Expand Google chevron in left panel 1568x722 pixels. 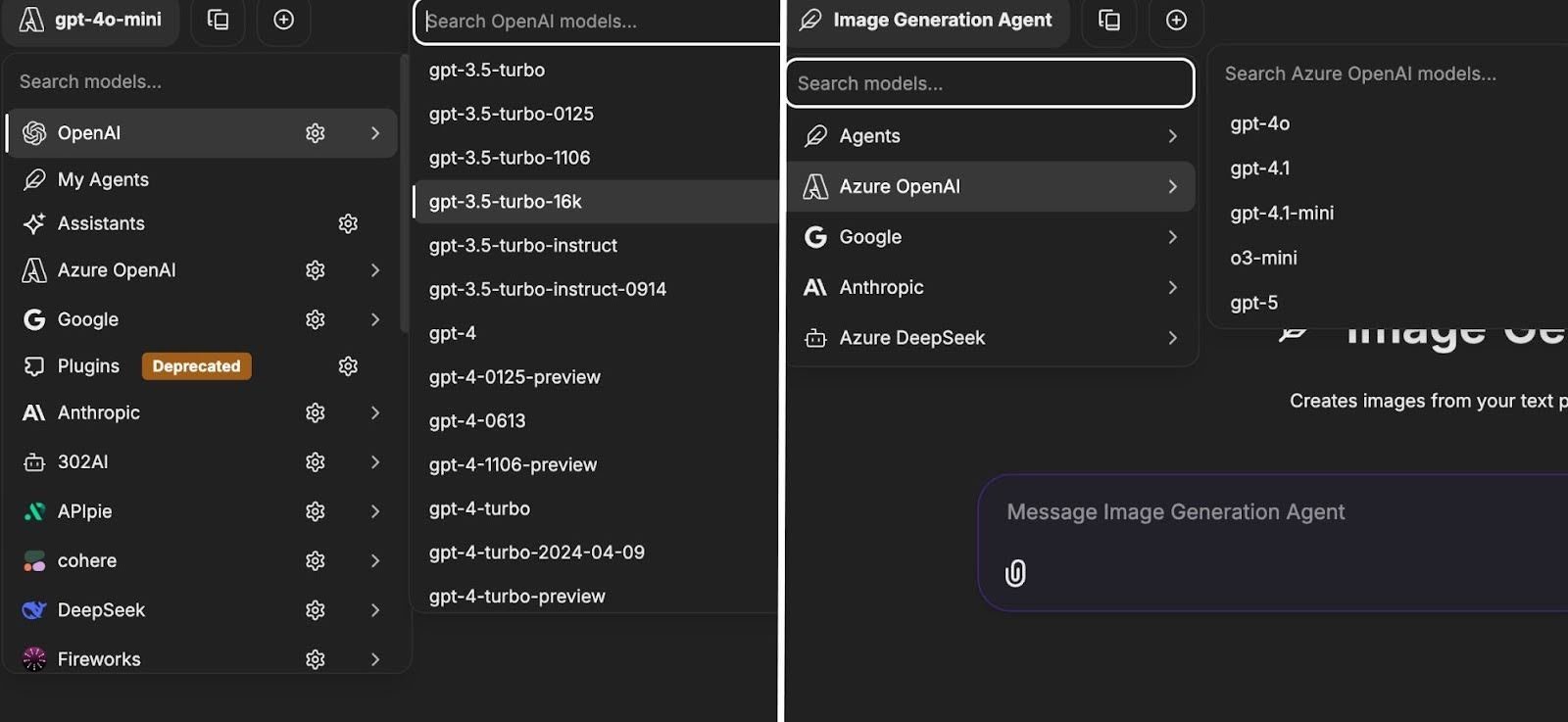(x=375, y=319)
